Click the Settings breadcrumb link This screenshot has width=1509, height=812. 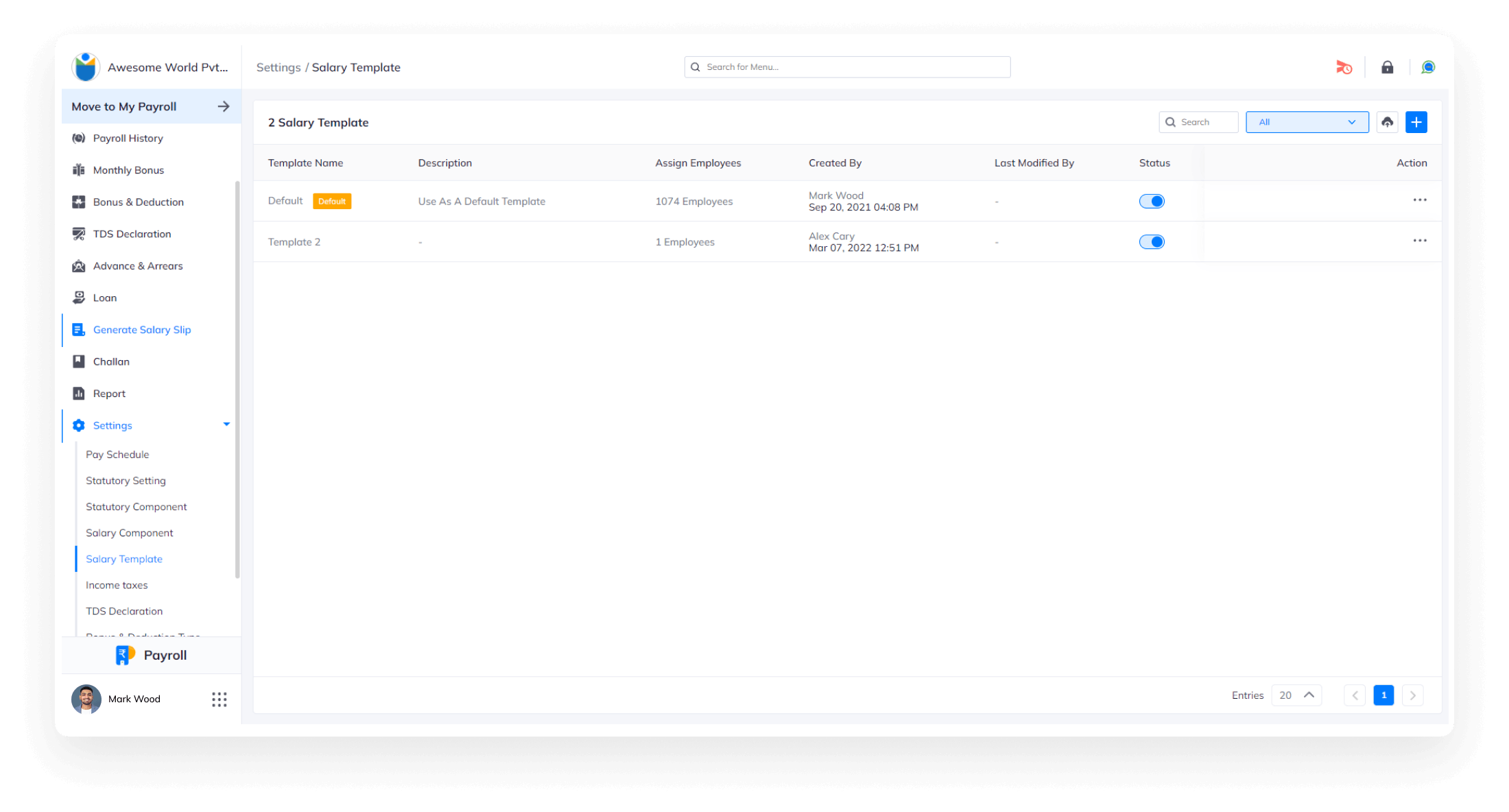(278, 67)
